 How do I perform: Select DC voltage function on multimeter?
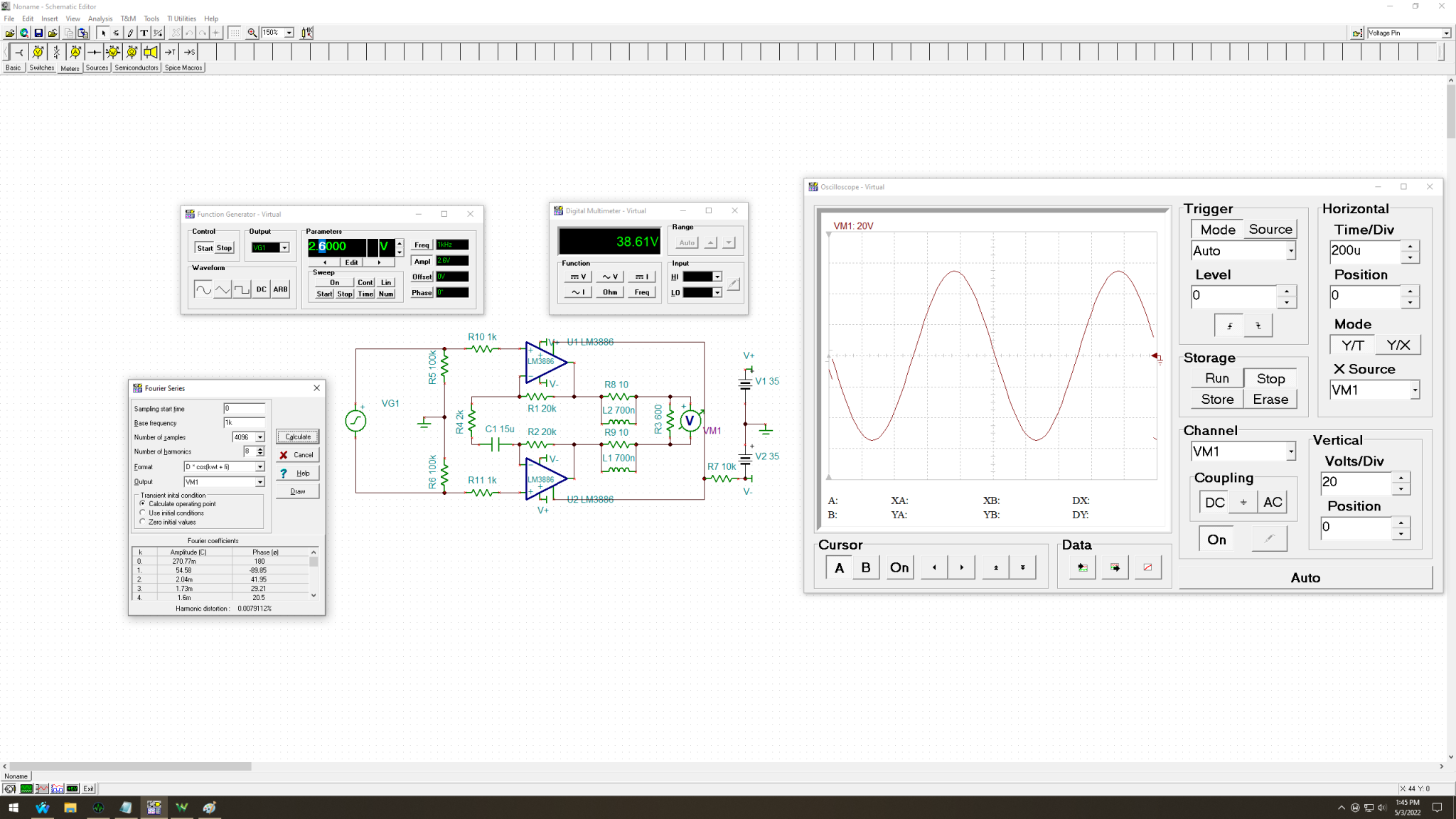pyautogui.click(x=578, y=277)
